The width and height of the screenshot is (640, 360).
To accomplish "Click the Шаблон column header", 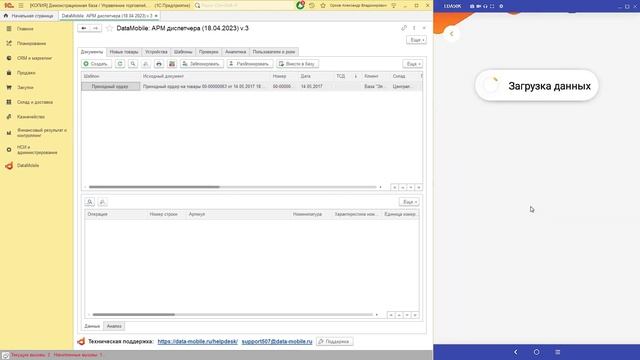I will 111,76.
